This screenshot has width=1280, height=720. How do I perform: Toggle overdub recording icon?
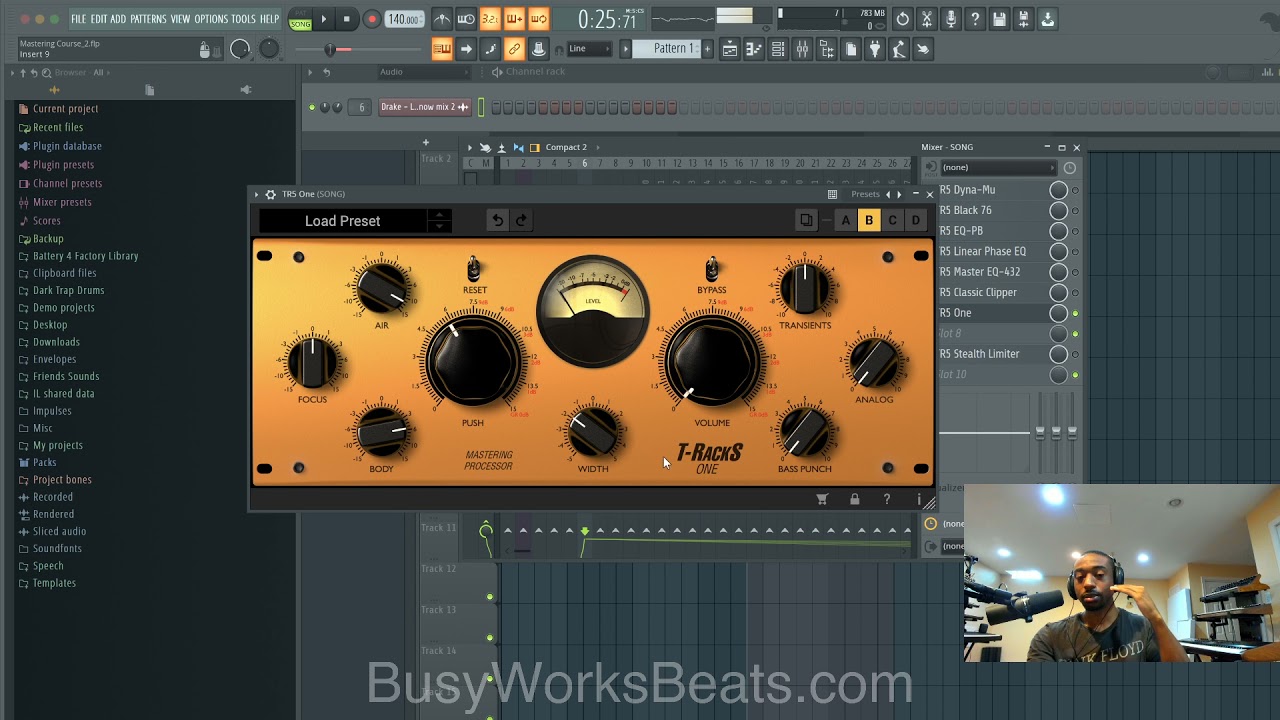pos(514,19)
